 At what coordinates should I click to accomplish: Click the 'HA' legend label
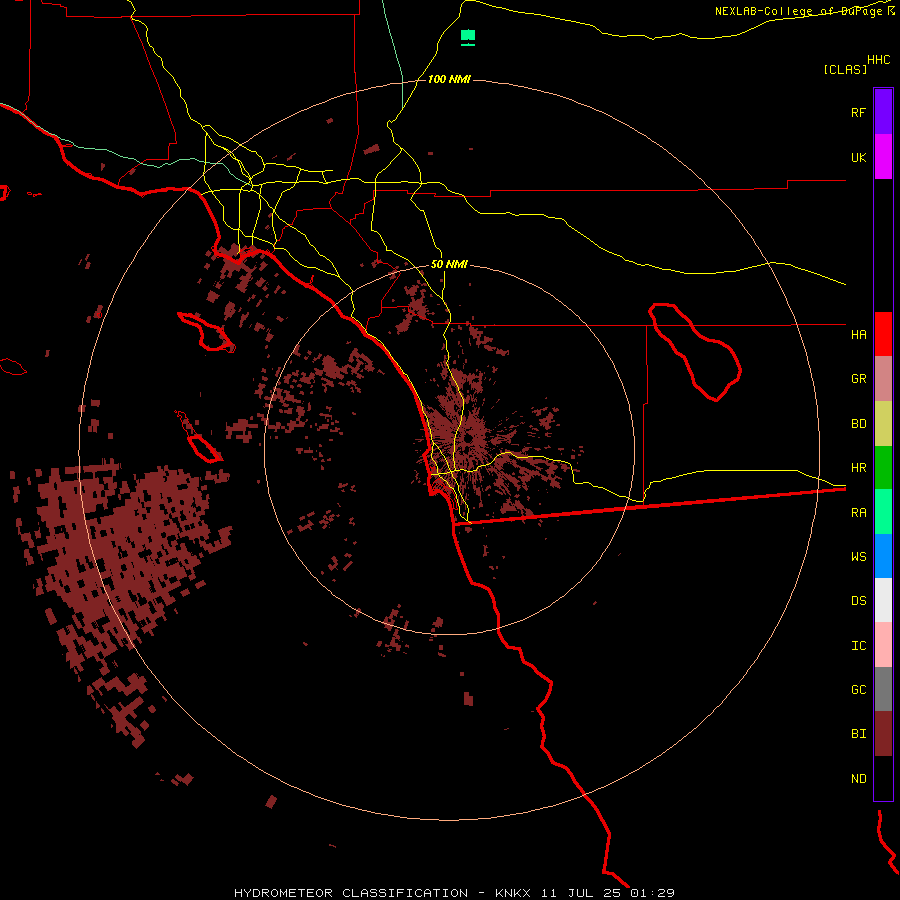point(858,334)
